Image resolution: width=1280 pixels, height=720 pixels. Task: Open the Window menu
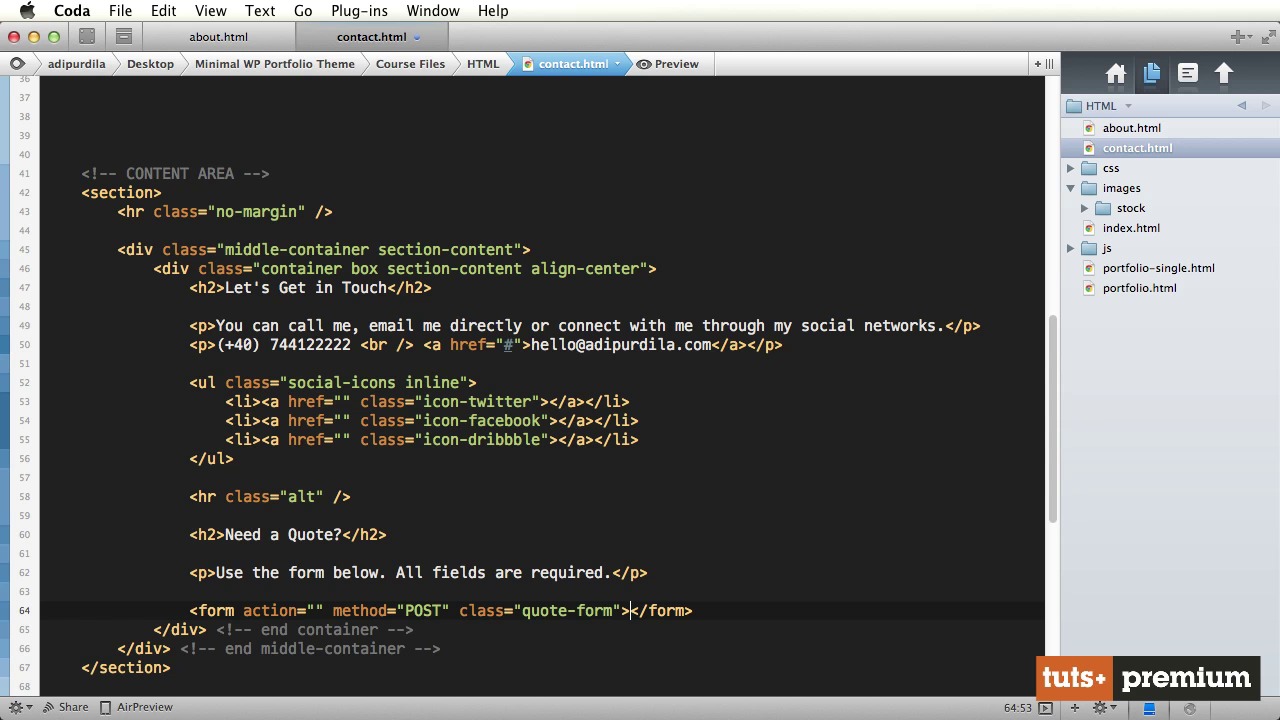click(433, 11)
